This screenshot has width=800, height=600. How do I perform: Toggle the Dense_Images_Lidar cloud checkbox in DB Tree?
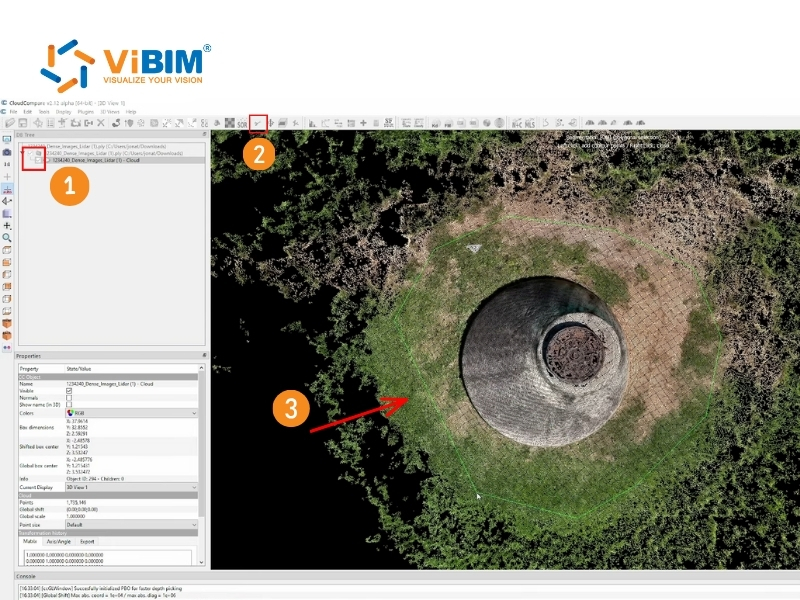(37, 161)
